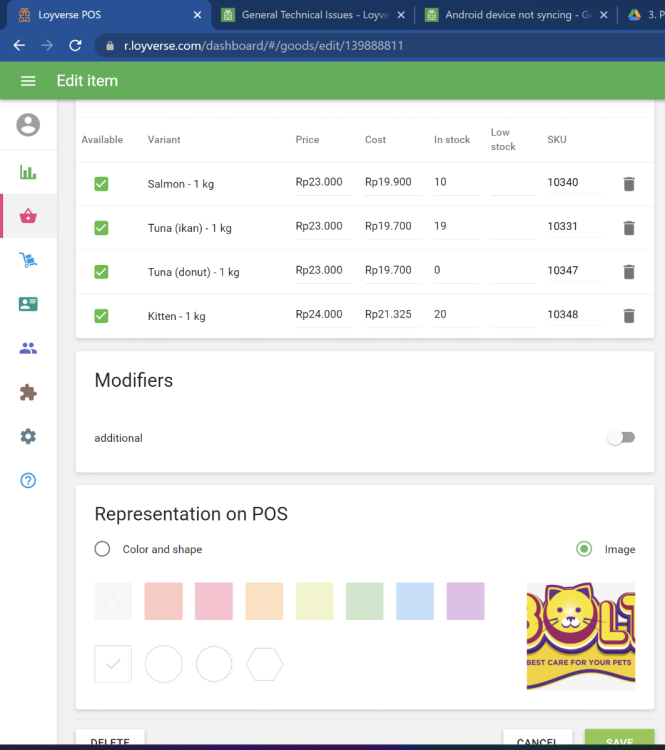Open Inventory management cart icon in sidebar
Image resolution: width=665 pixels, height=750 pixels.
(x=28, y=260)
